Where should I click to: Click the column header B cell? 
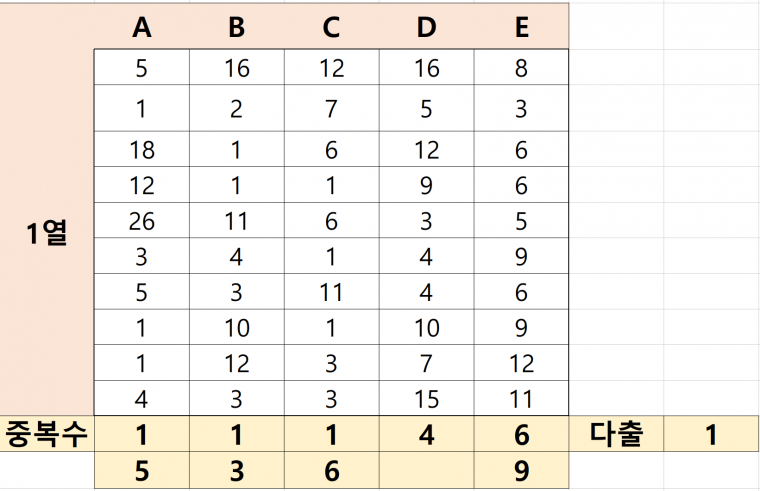tap(237, 30)
